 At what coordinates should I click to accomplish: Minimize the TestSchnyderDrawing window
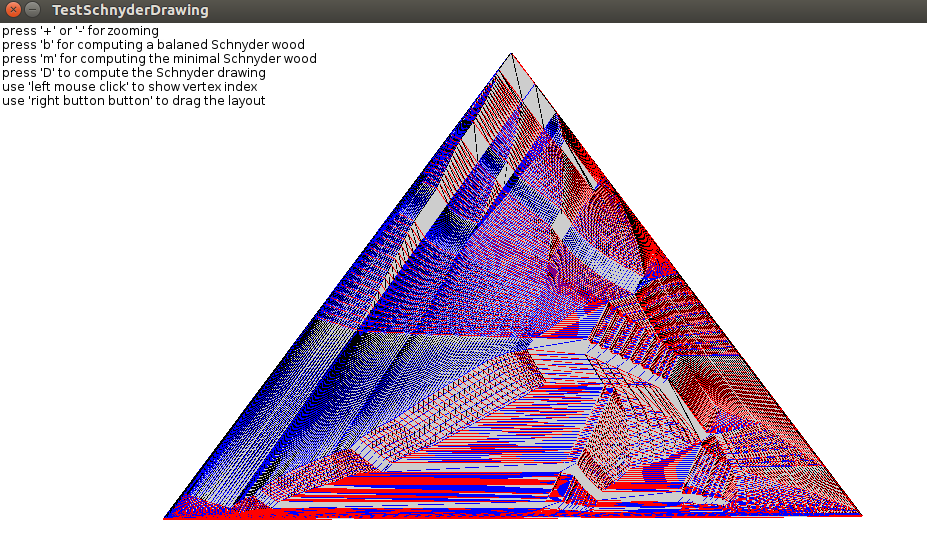(32, 10)
